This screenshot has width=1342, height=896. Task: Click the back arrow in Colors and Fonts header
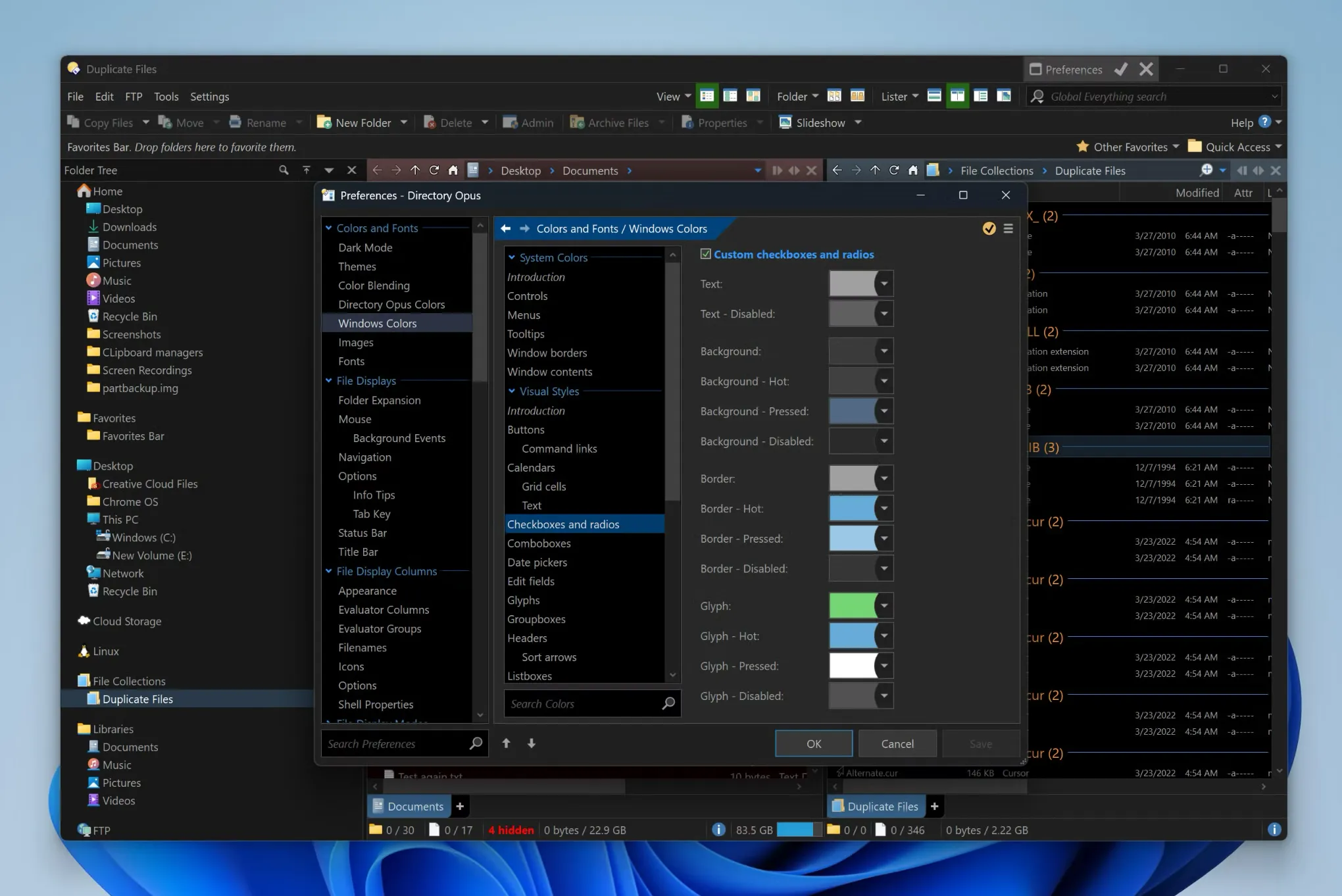[505, 229]
